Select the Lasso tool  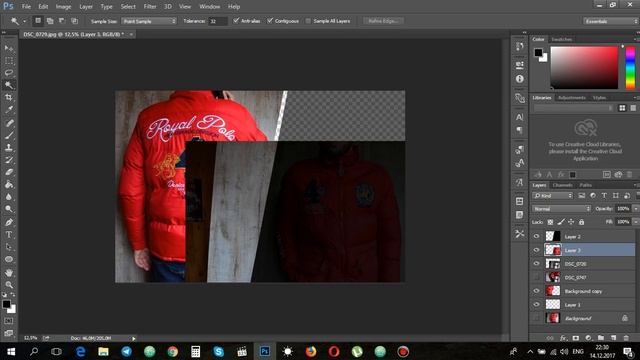point(9,73)
